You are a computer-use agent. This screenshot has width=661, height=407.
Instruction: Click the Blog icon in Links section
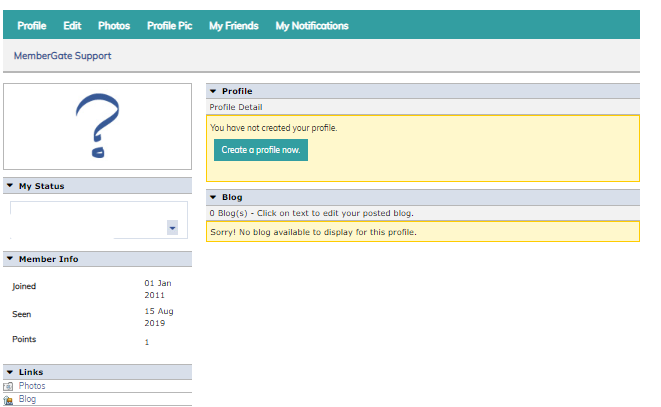8,400
